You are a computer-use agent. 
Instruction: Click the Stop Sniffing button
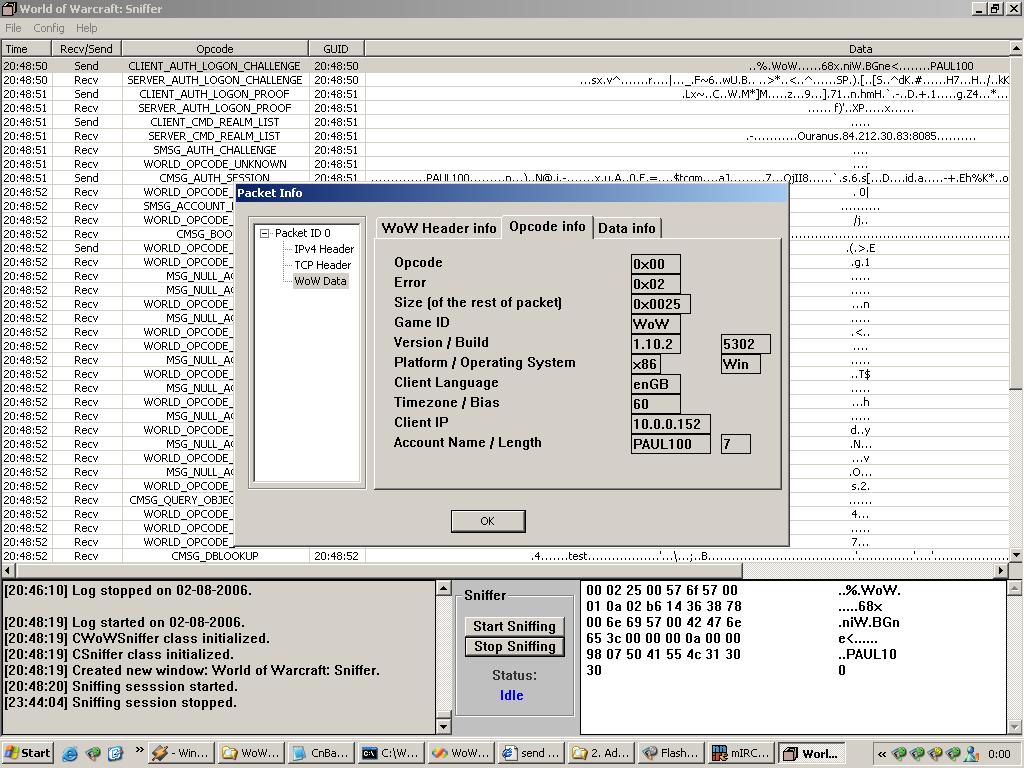514,647
